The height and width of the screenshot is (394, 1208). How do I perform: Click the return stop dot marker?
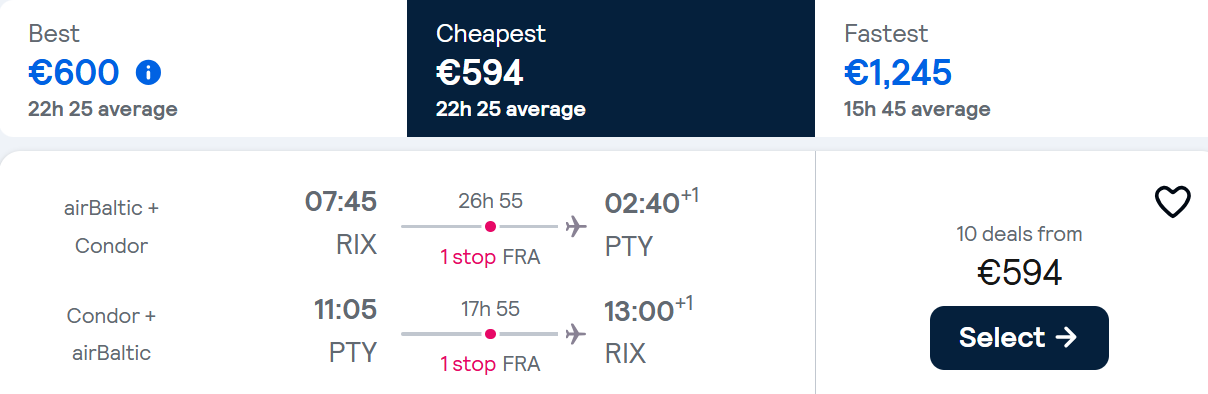[x=490, y=335]
